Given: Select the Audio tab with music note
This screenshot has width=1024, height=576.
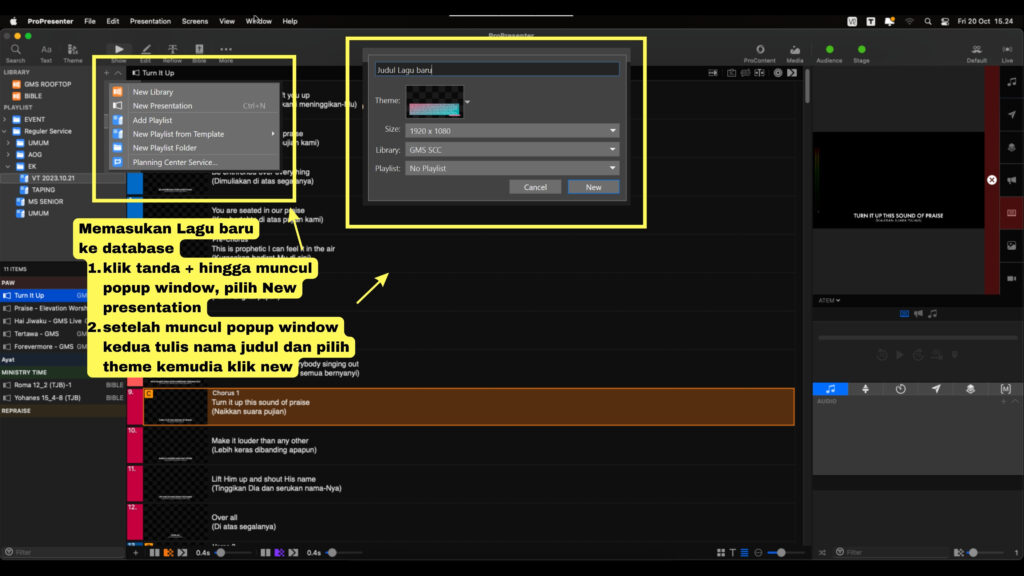Looking at the screenshot, I should coord(830,389).
